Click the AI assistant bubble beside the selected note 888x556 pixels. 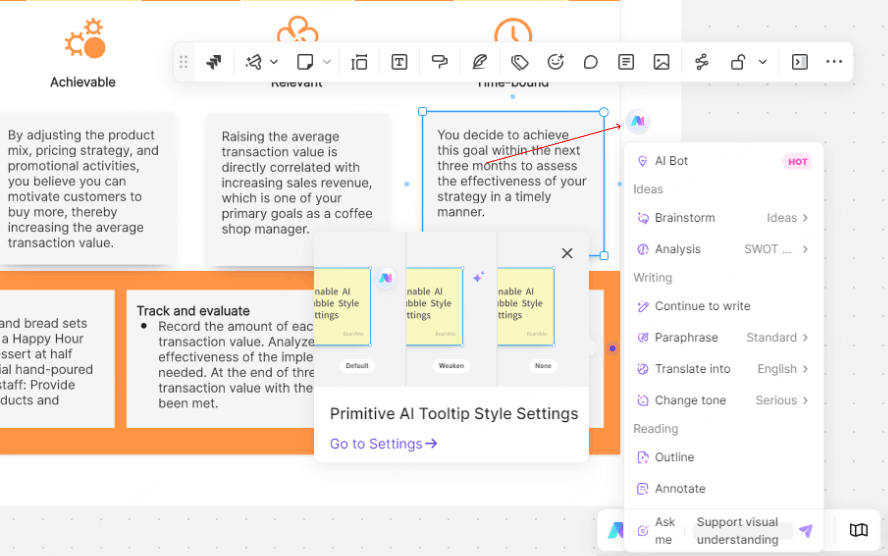click(x=638, y=121)
